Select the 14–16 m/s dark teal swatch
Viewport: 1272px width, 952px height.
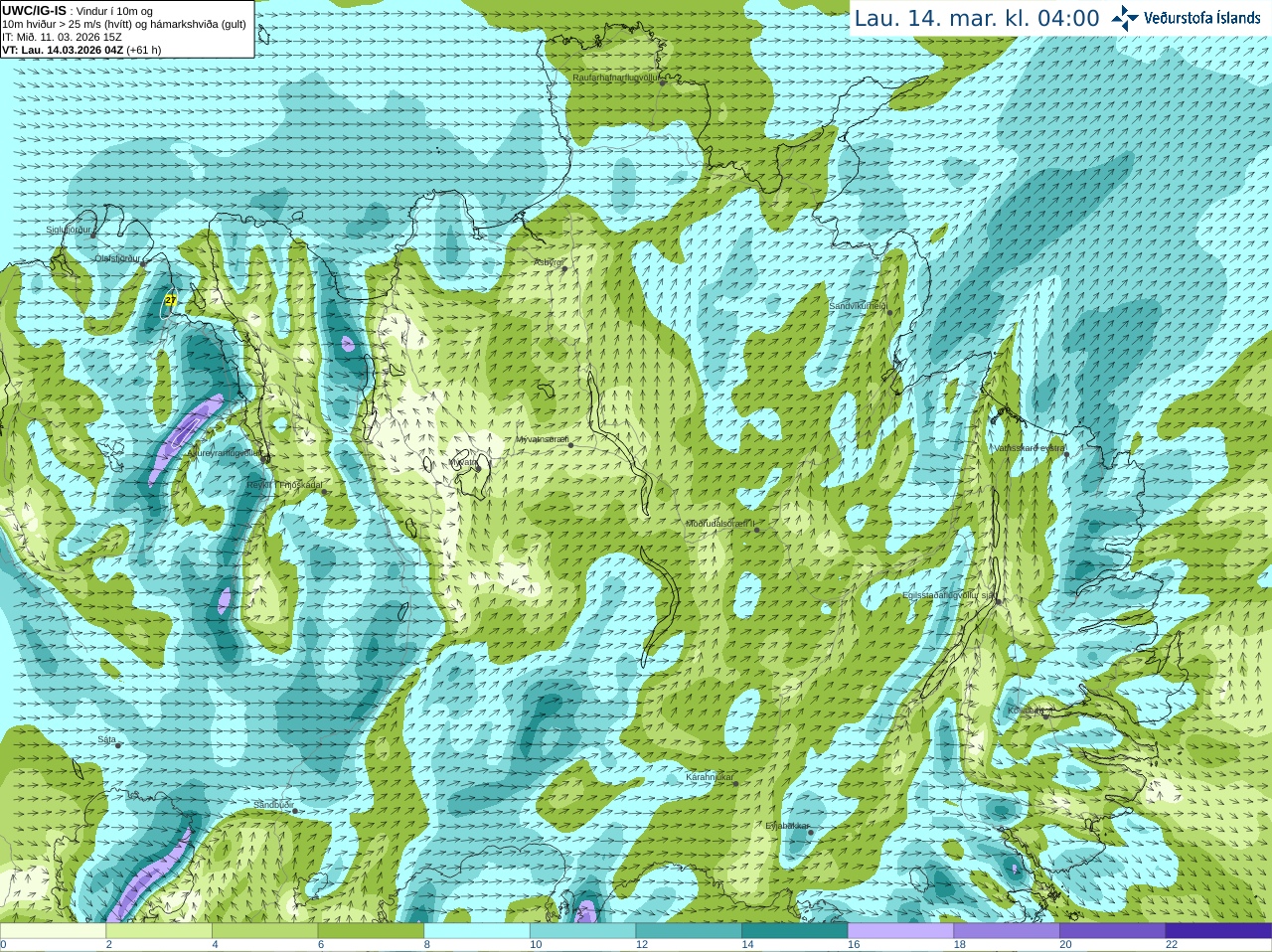(x=795, y=931)
